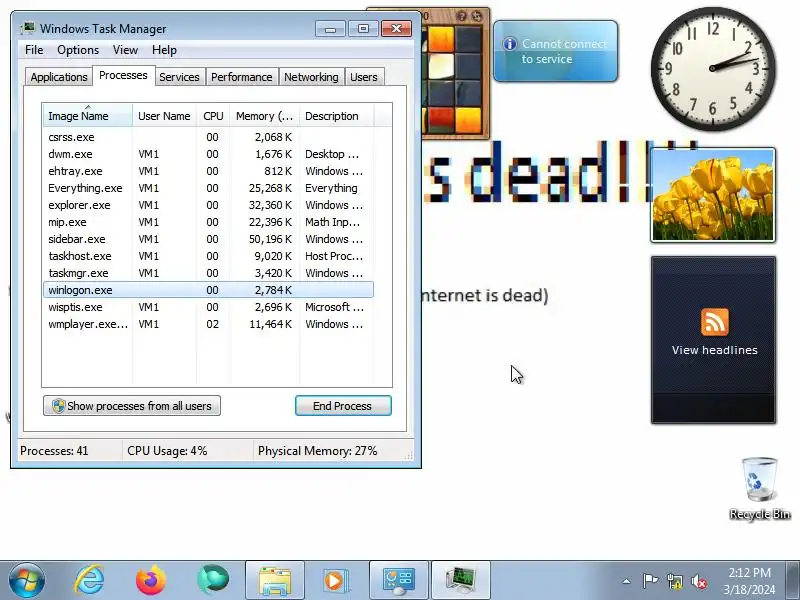800x600 pixels.
Task: Open the View menu
Action: pos(126,50)
